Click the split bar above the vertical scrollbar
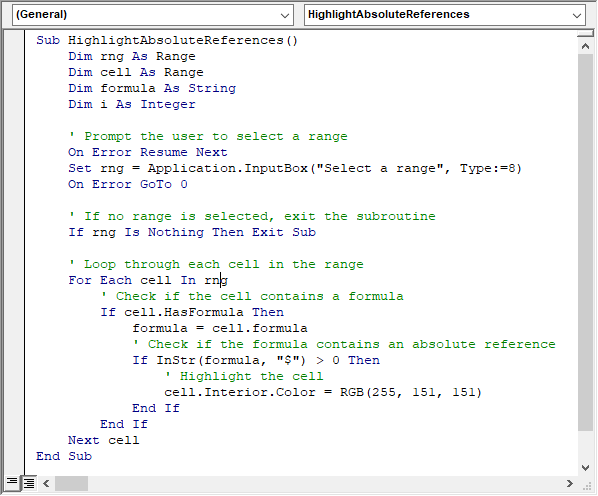 (x=585, y=35)
